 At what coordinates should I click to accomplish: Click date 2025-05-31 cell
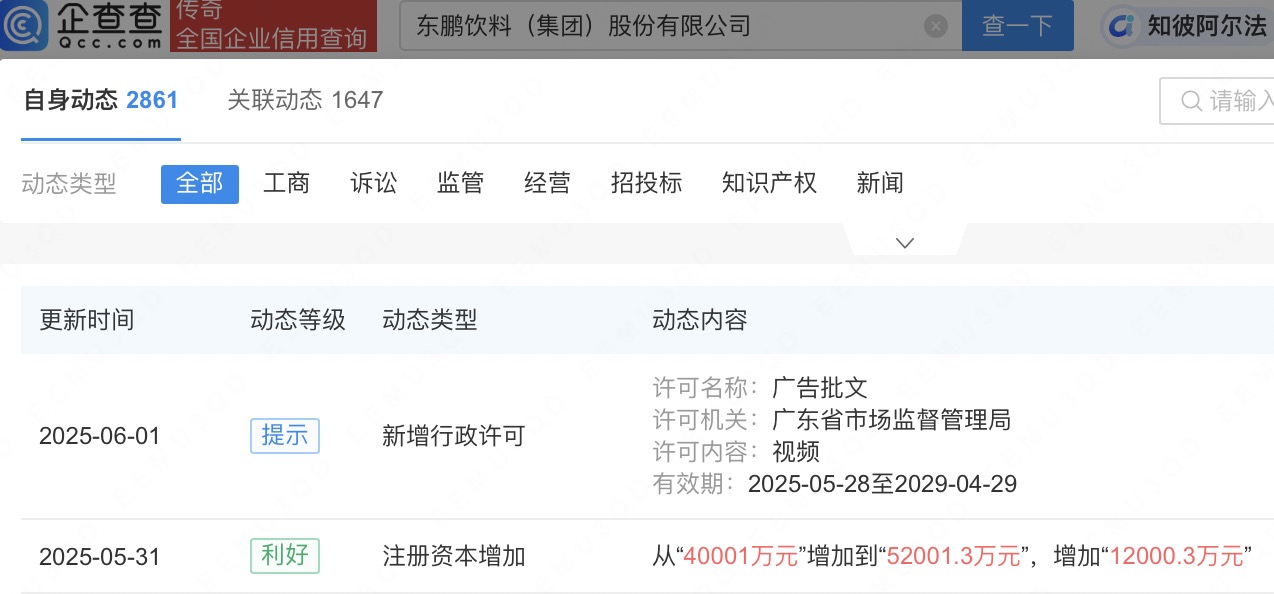point(99,556)
